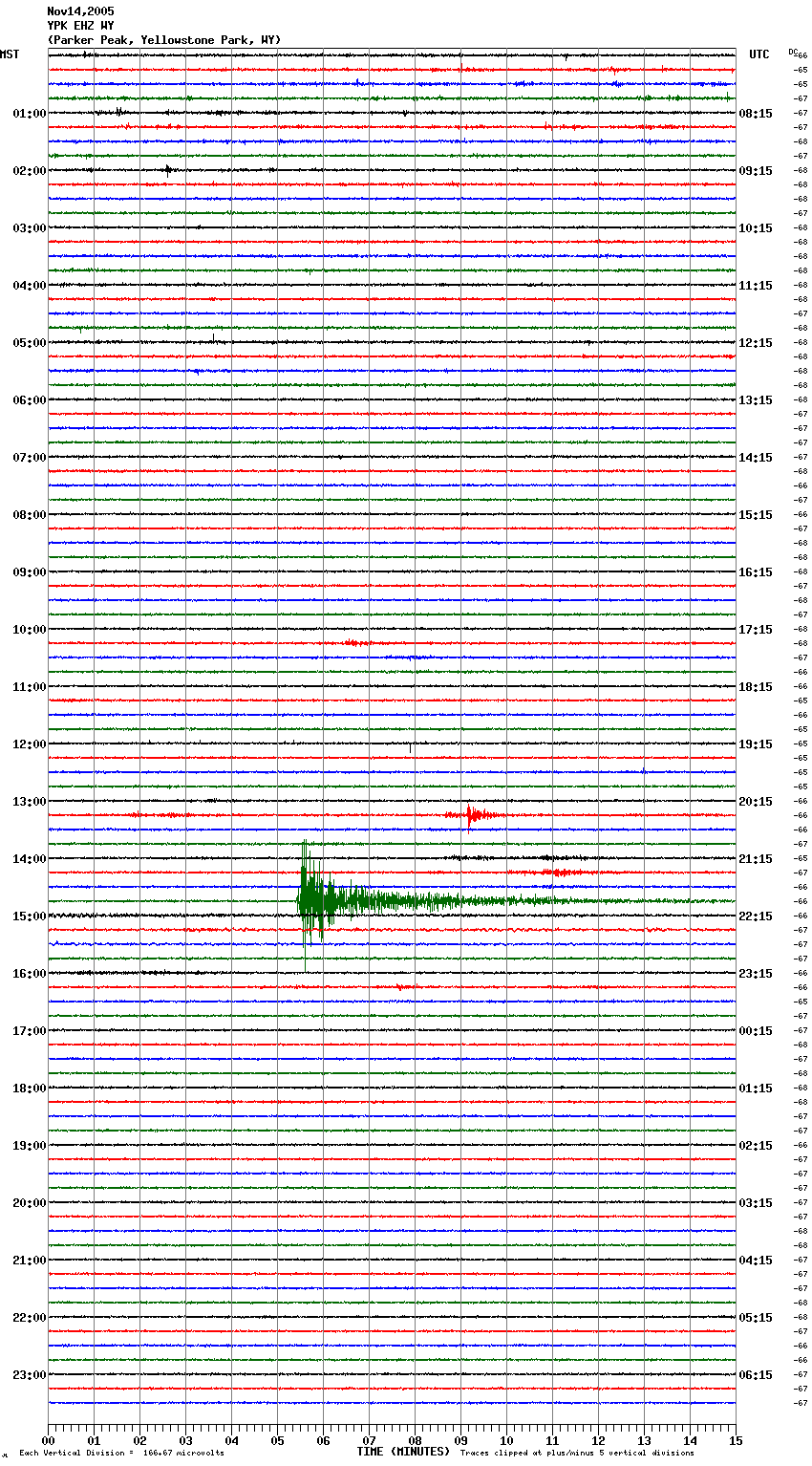This screenshot has height=1466, width=812.
Task: Click the 06:00 MST hour label
Action: click(30, 400)
